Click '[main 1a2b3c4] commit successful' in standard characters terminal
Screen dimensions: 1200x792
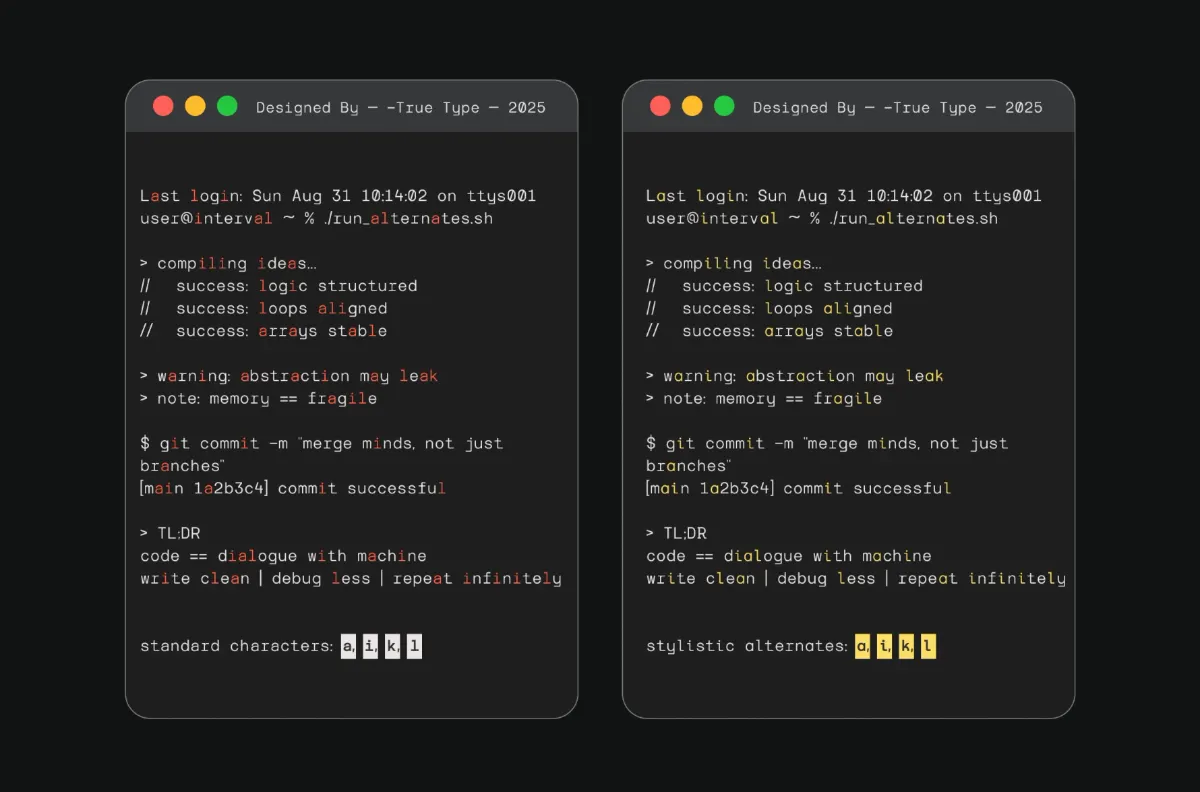(x=293, y=489)
